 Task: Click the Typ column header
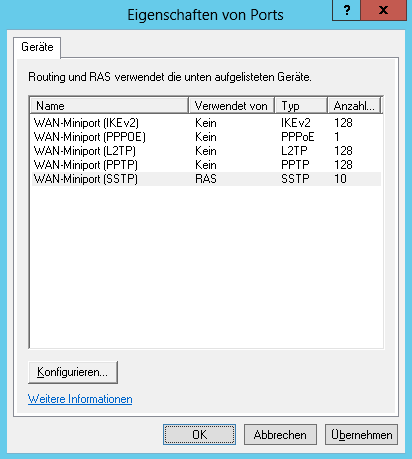tap(301, 106)
